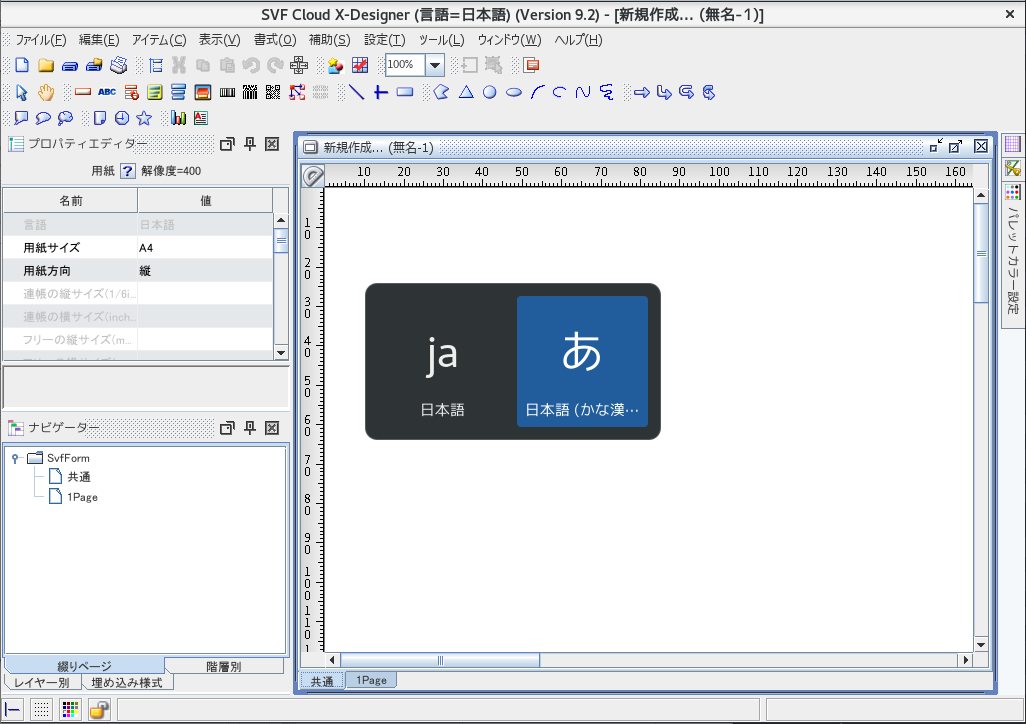Float the Property Editor panel window
1026x724 pixels.
pyautogui.click(x=227, y=144)
